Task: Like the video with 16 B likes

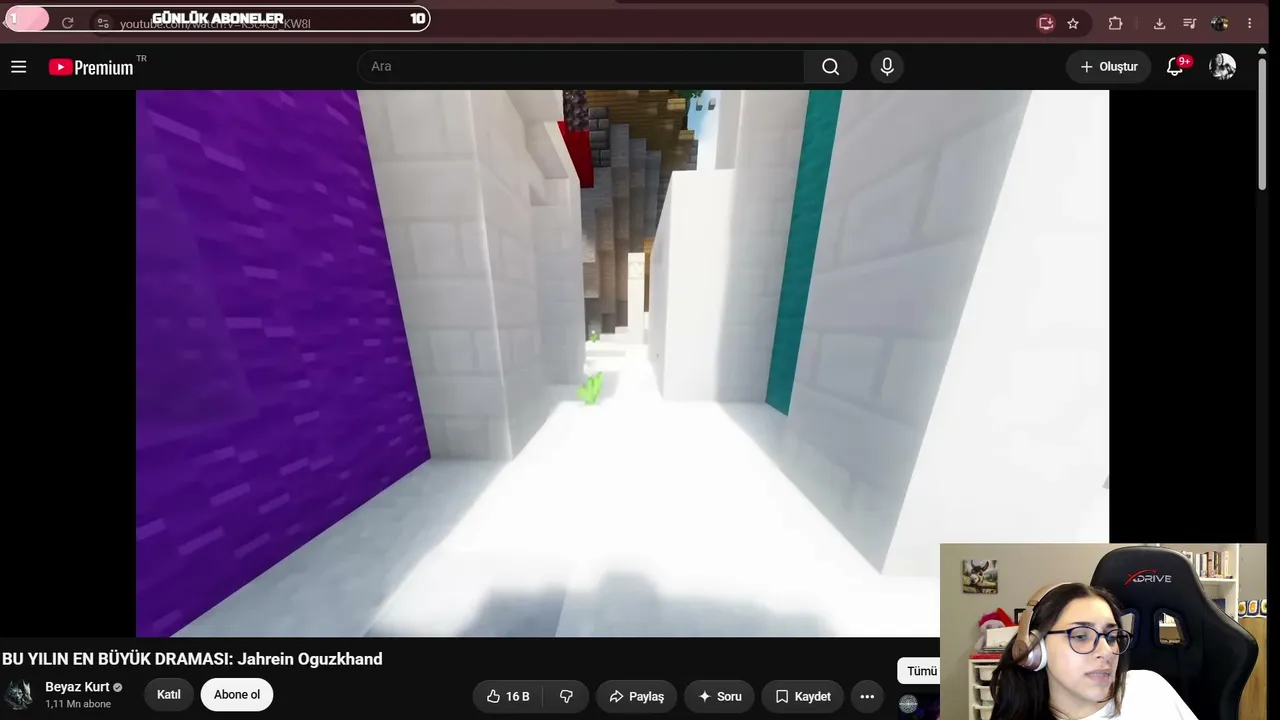Action: (x=508, y=696)
